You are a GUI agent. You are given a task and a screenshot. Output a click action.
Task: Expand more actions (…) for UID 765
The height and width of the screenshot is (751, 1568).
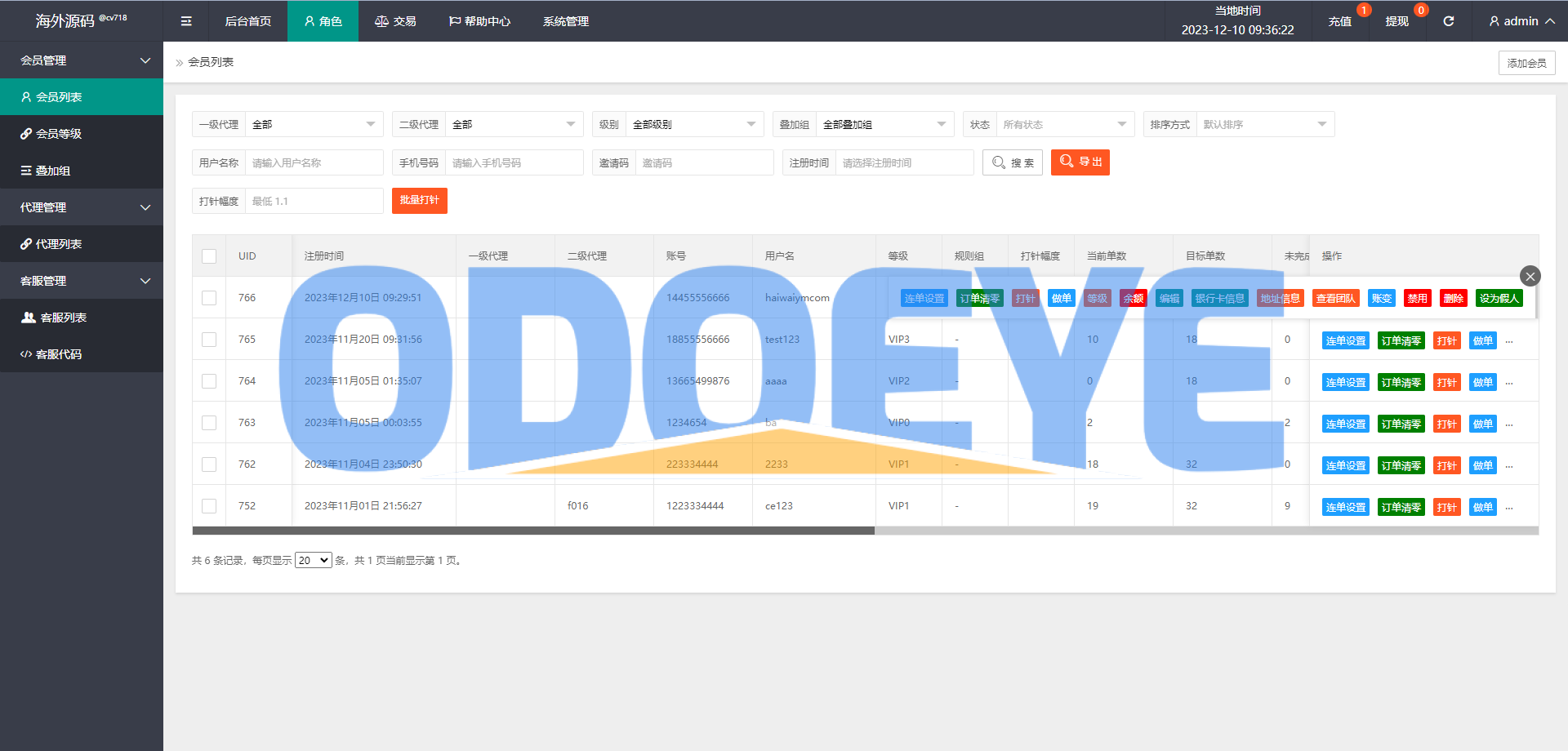coord(1509,340)
